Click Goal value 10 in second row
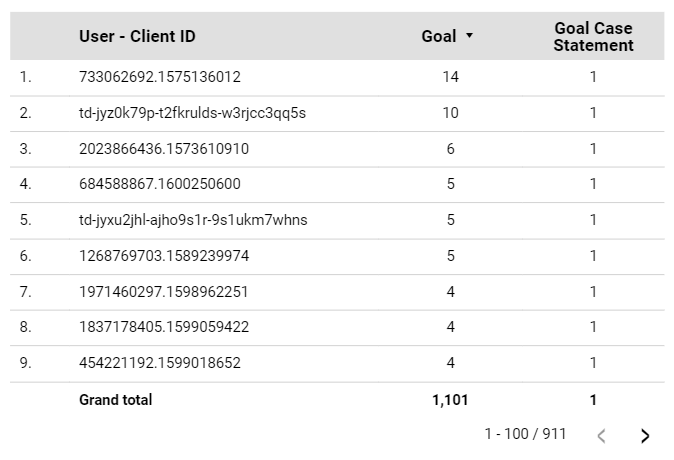 (x=450, y=113)
